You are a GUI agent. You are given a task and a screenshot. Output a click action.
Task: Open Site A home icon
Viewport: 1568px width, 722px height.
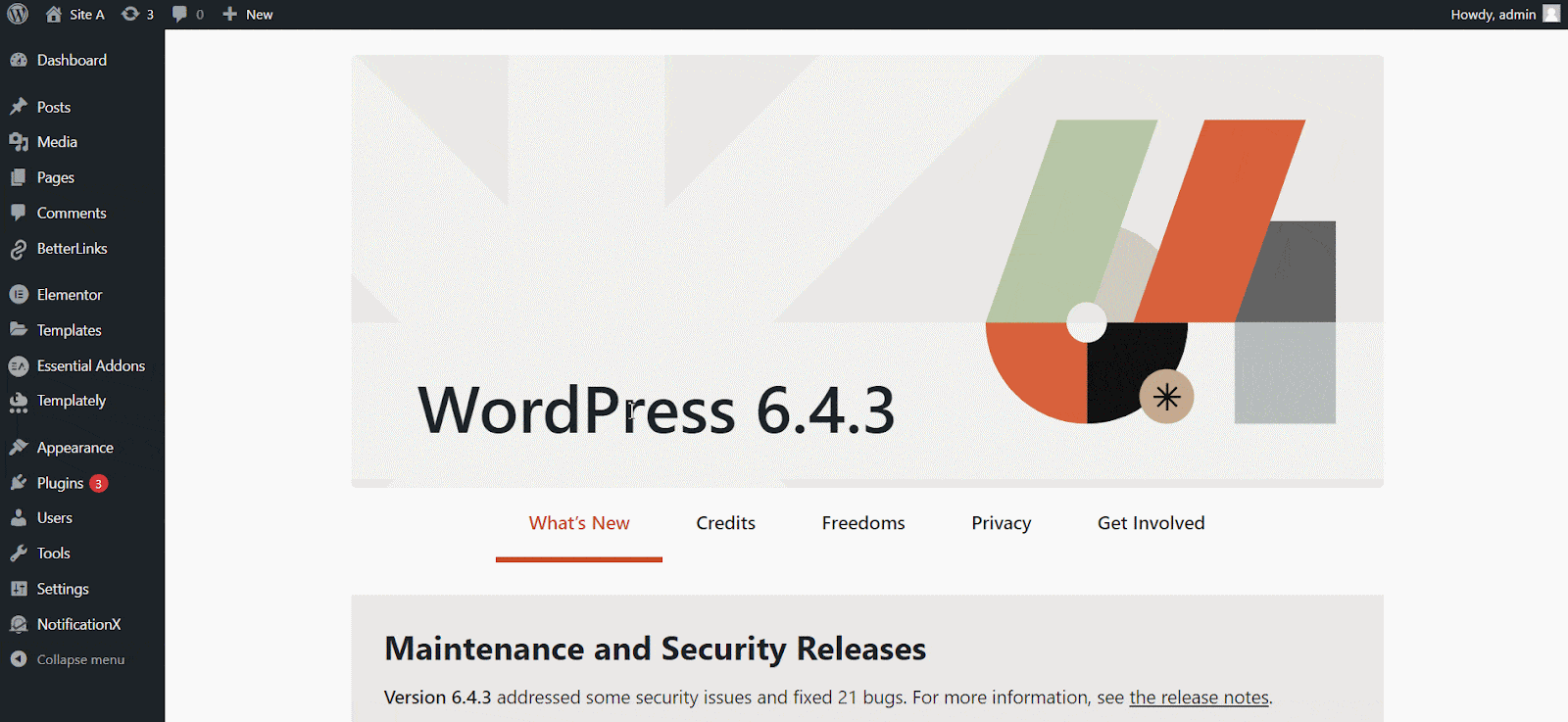pos(54,14)
